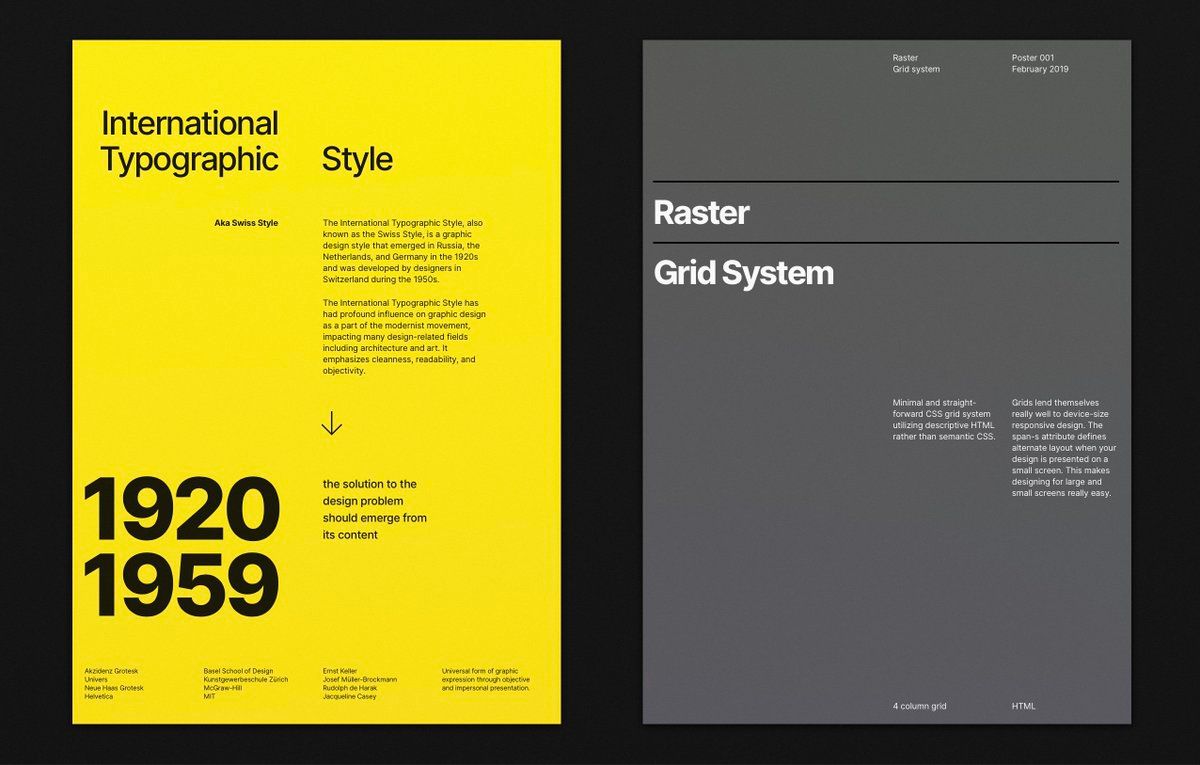
Task: Click the "Minimal and straight-forward CSS grid" paragraph
Action: pyautogui.click(x=943, y=419)
